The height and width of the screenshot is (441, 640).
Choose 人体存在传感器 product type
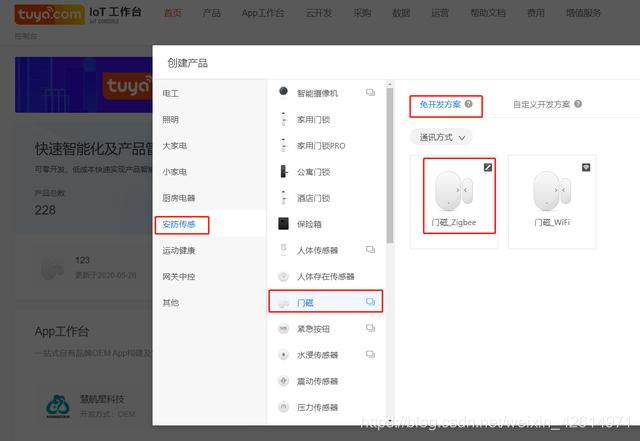pyautogui.click(x=326, y=276)
